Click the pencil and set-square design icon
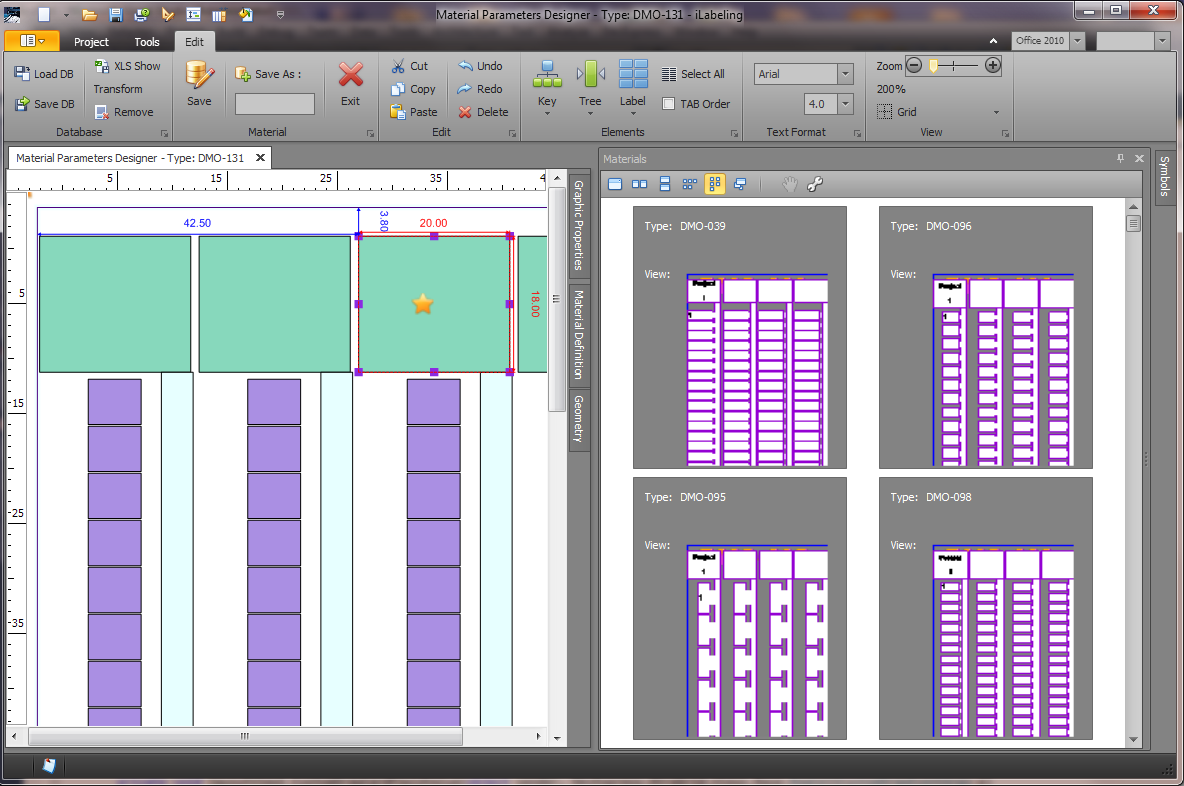 [168, 14]
